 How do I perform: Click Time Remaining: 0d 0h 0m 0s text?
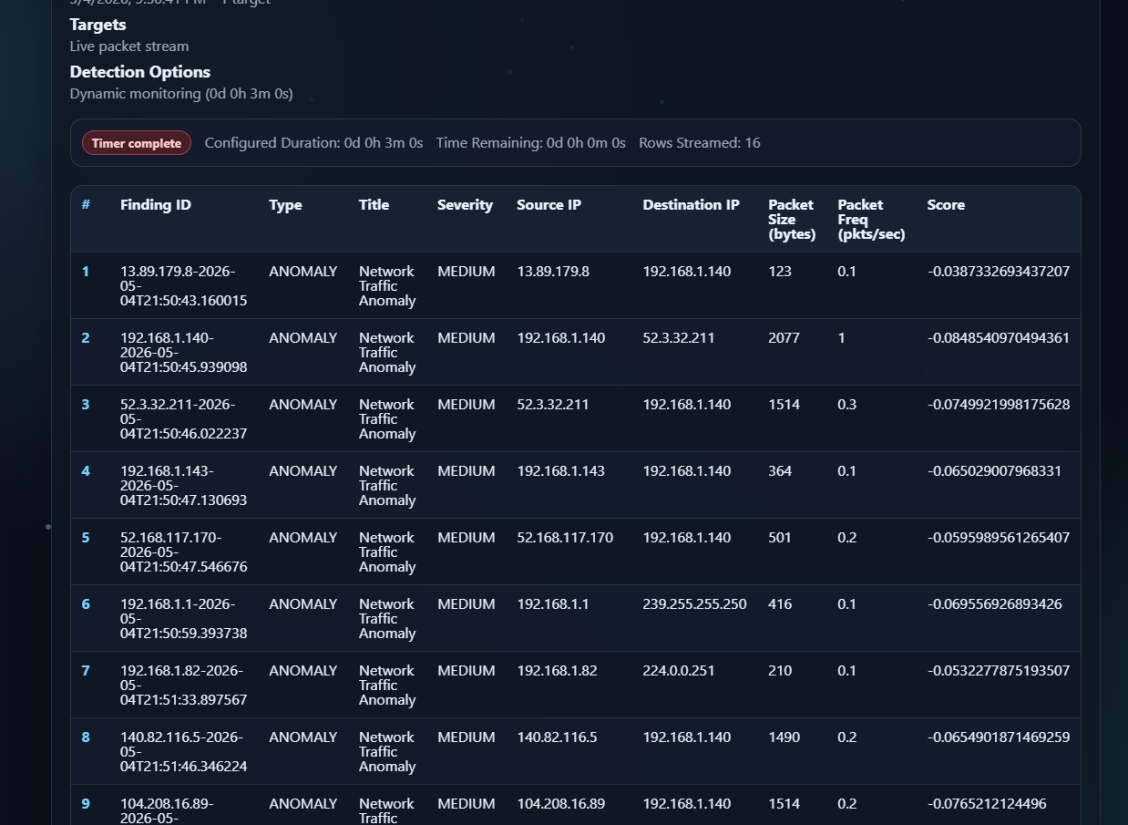[x=531, y=143]
